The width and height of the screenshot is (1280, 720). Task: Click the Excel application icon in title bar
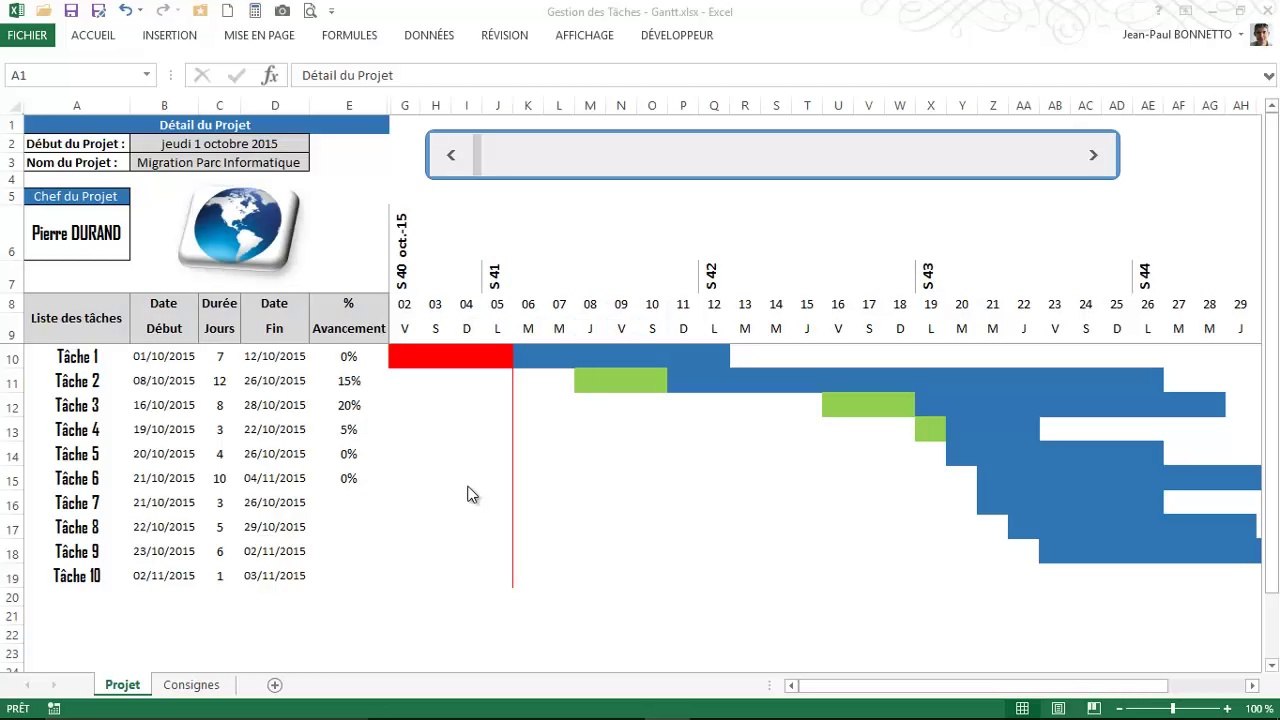(16, 11)
